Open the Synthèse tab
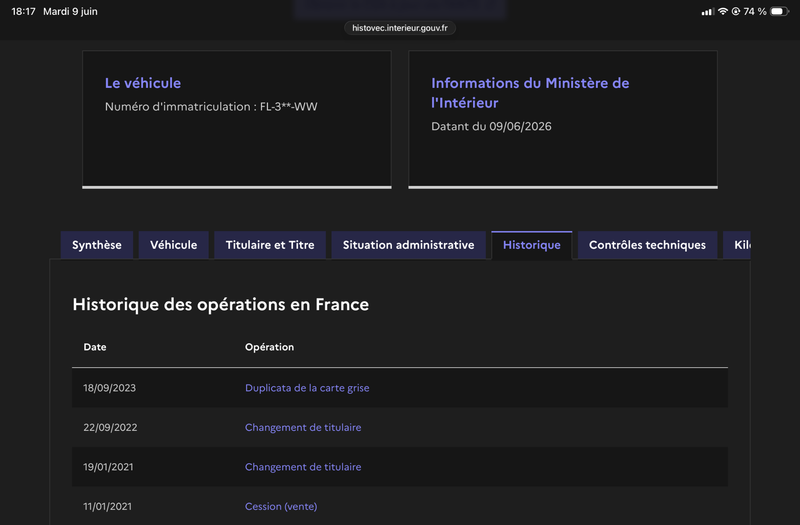The width and height of the screenshot is (800, 525). (x=97, y=245)
